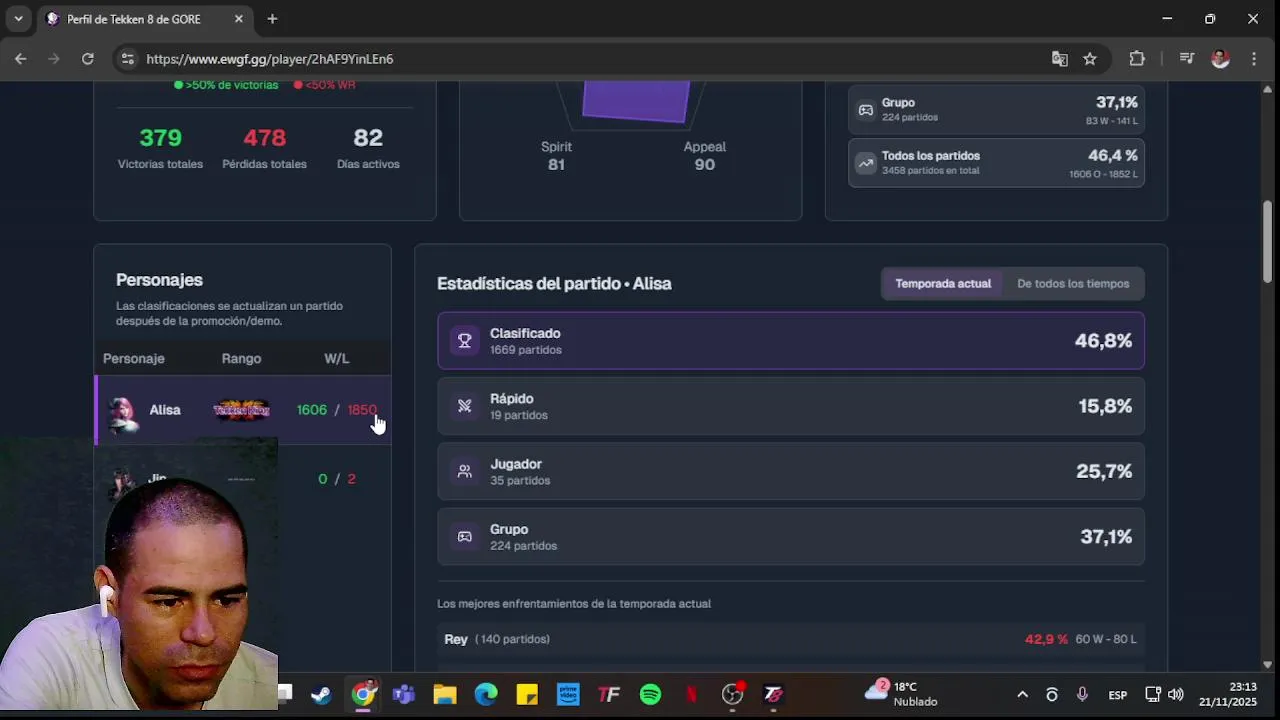This screenshot has height=720, width=1280.
Task: Open Microsoft Edge from taskbar
Action: click(x=486, y=694)
